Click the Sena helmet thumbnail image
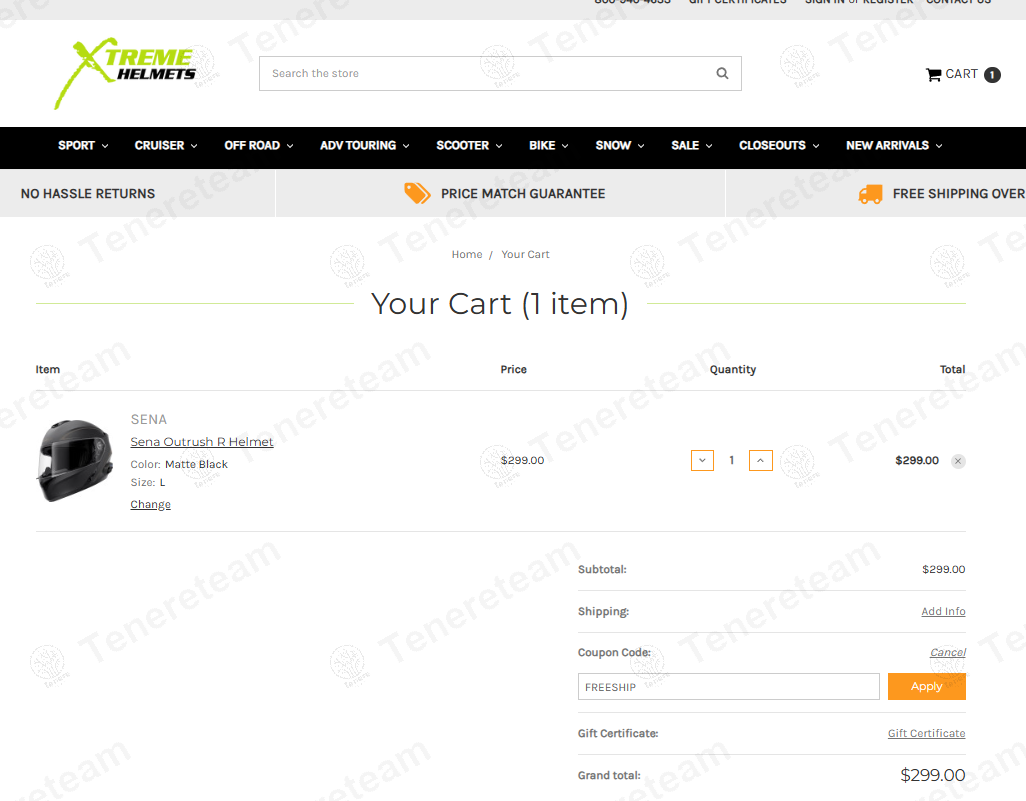Viewport: 1026px width, 801px height. click(75, 461)
